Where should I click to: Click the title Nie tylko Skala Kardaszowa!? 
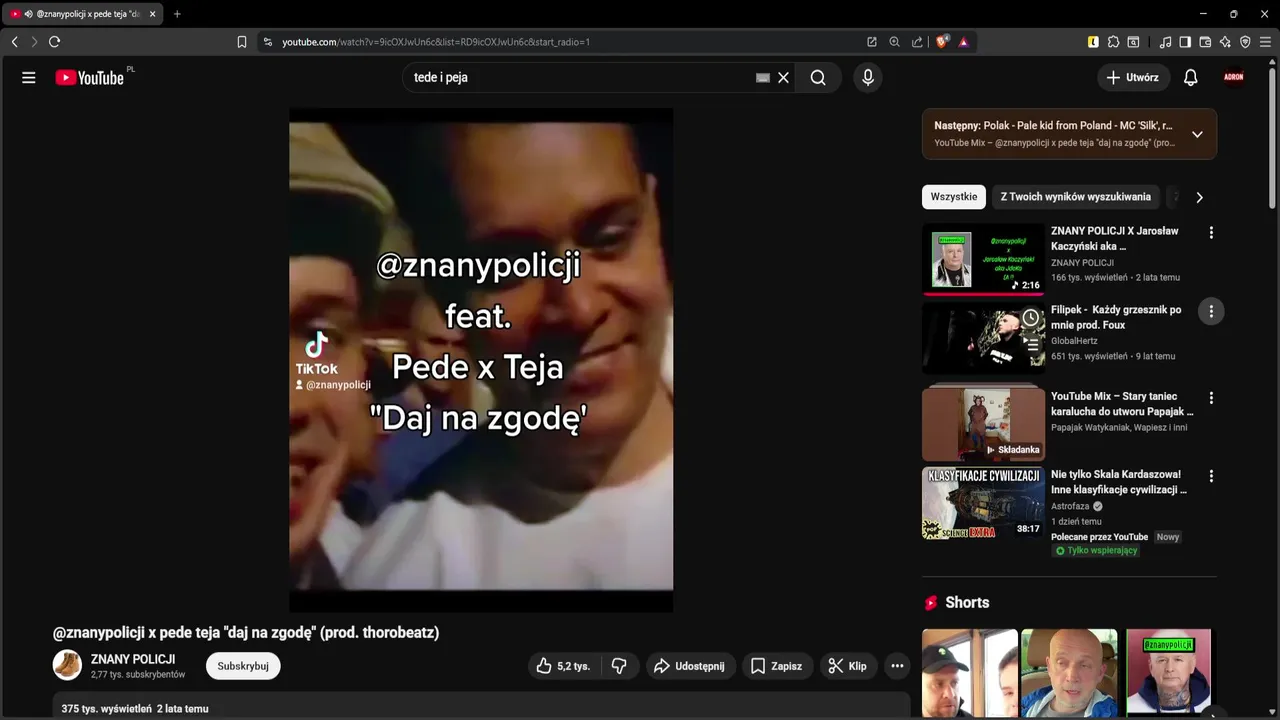1118,482
